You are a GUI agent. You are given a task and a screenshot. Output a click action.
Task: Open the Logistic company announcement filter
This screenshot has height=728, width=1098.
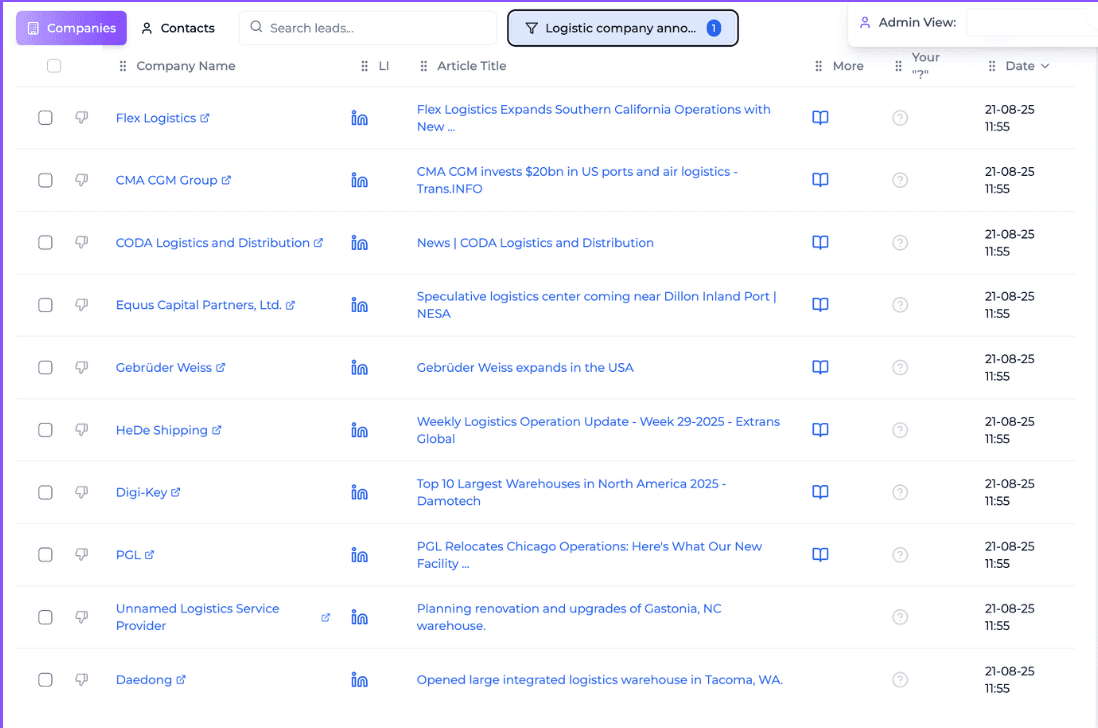point(622,28)
